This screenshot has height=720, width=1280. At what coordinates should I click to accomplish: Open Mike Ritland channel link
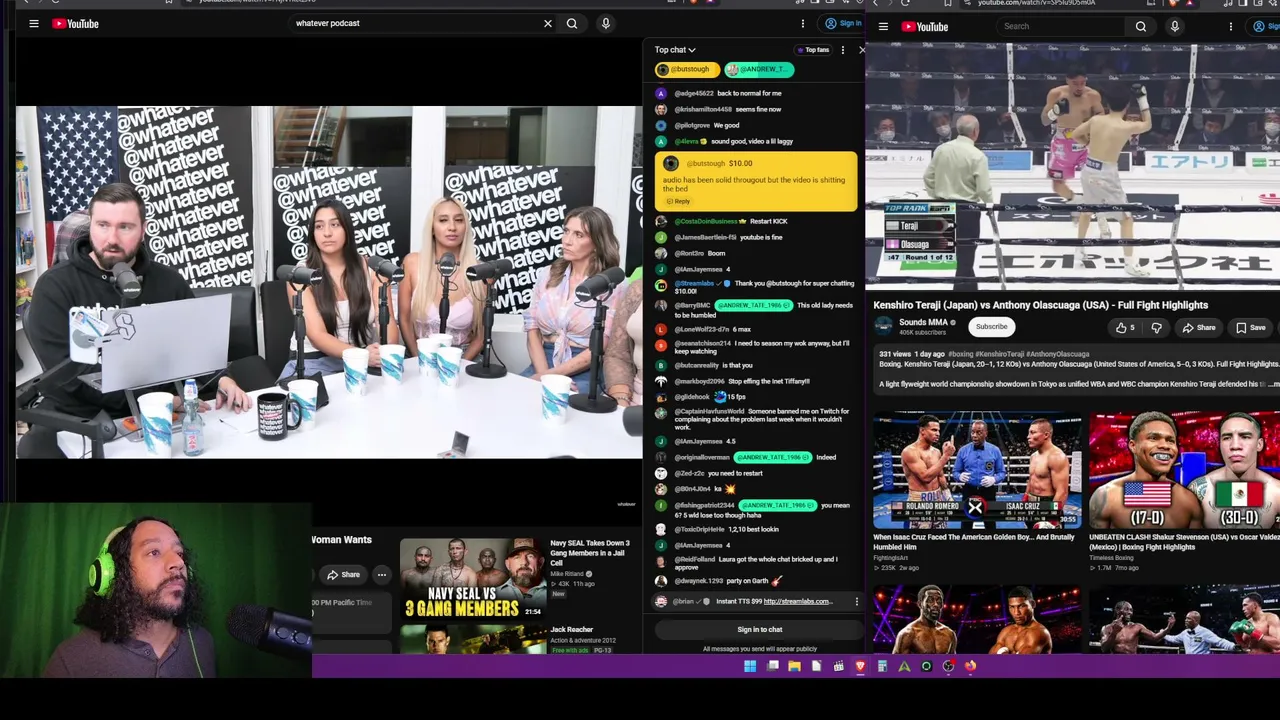click(566, 574)
